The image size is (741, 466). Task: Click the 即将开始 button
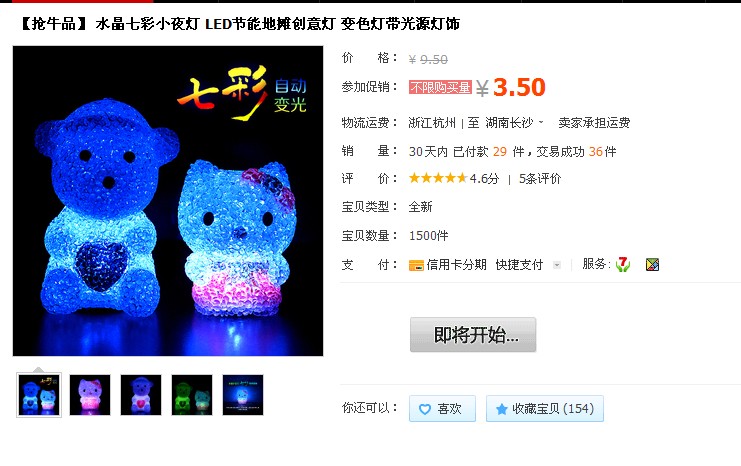pos(473,335)
